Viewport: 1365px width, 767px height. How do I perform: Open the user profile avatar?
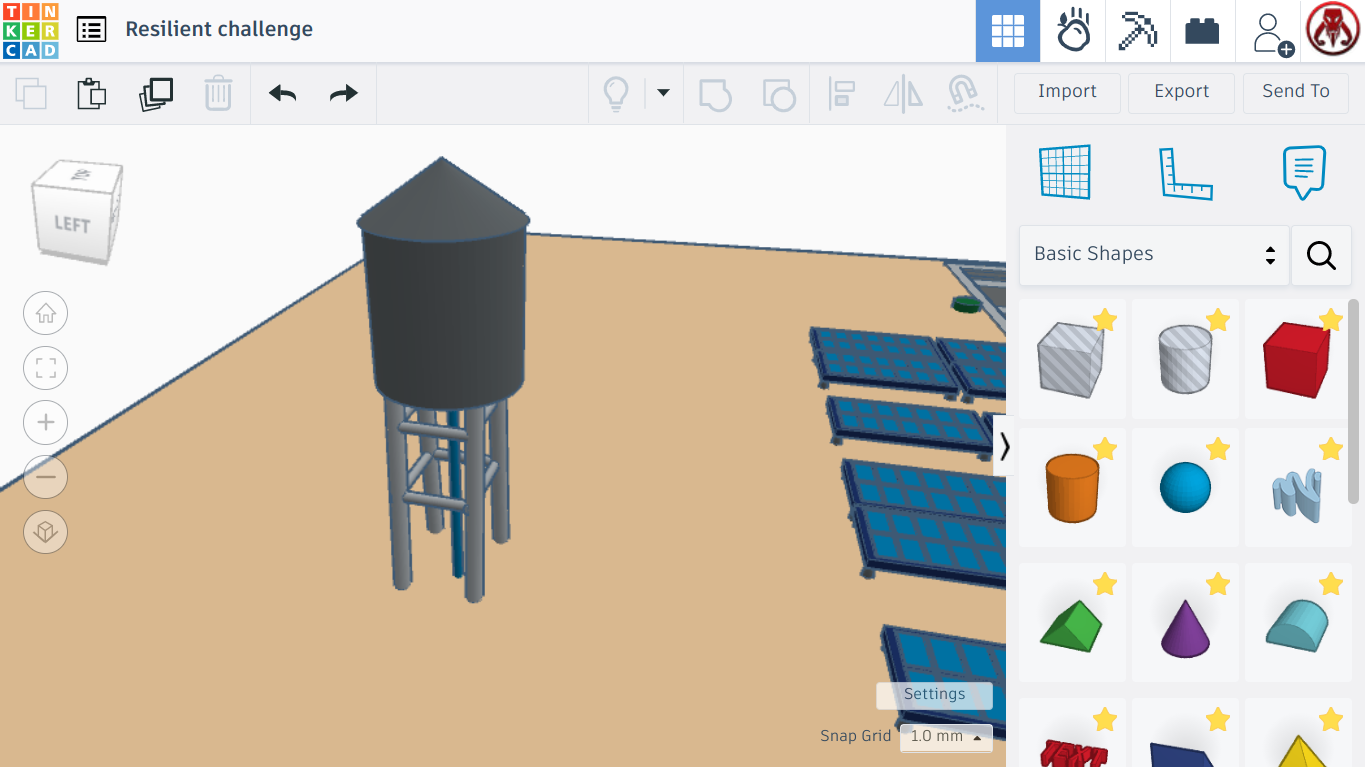[x=1333, y=31]
